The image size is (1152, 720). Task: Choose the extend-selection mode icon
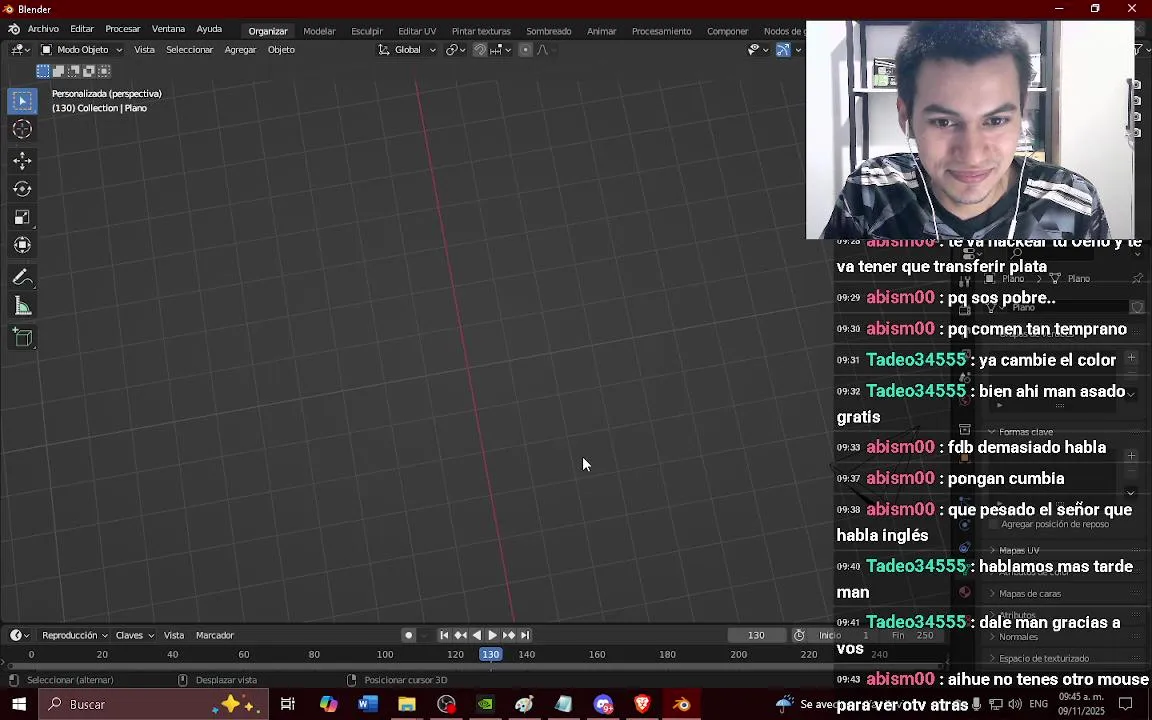59,71
